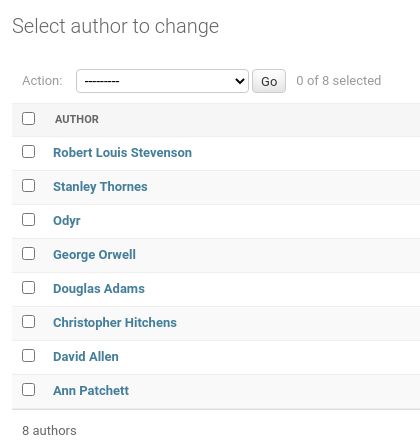Select the David Allen checkbox

point(28,356)
